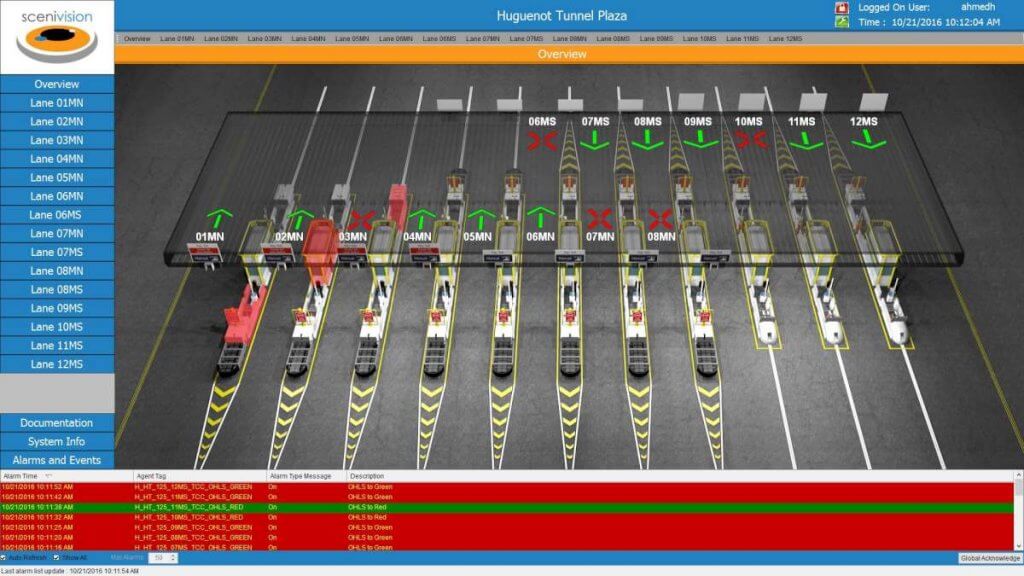
Task: Select the red X status of lane 03MN
Action: pyautogui.click(x=362, y=221)
